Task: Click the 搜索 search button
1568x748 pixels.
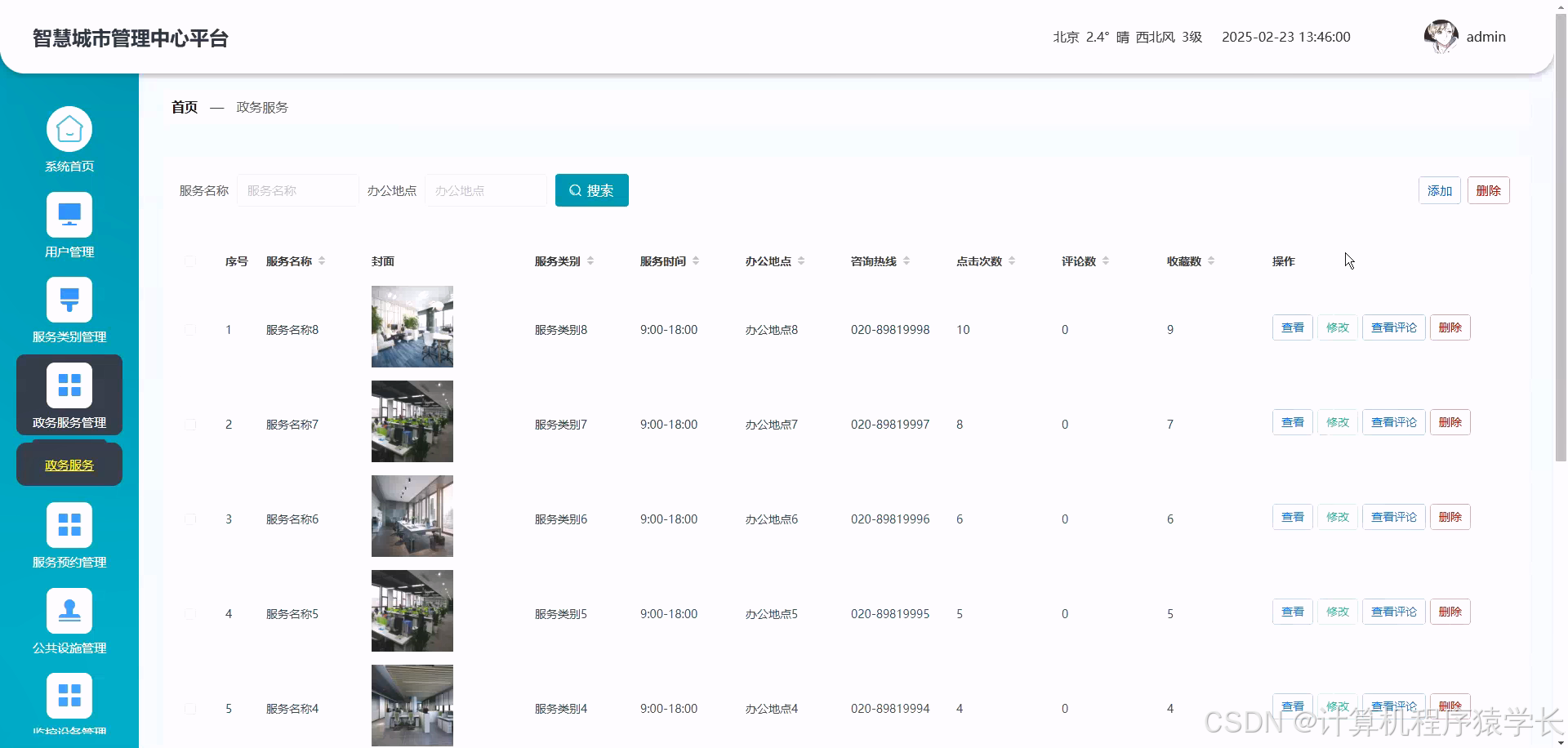Action: [x=592, y=190]
